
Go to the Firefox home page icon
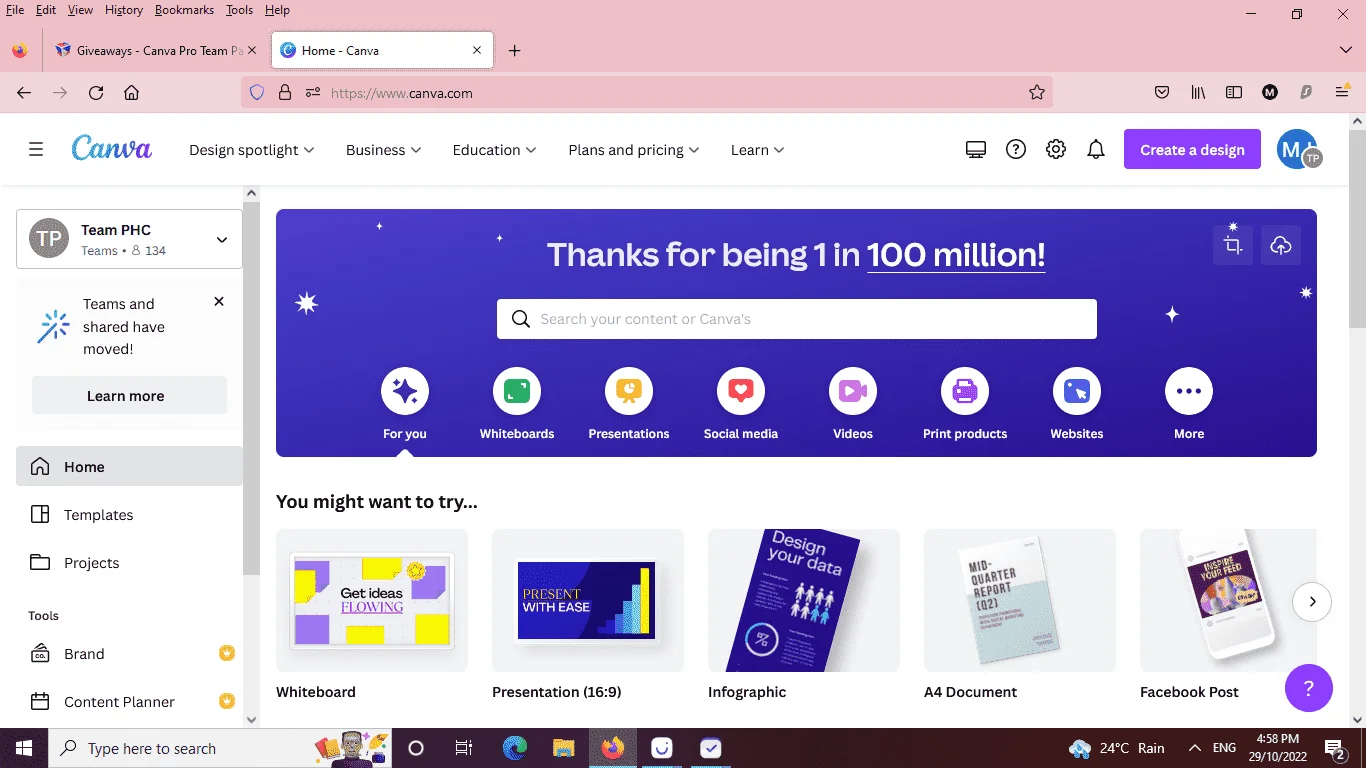[131, 93]
